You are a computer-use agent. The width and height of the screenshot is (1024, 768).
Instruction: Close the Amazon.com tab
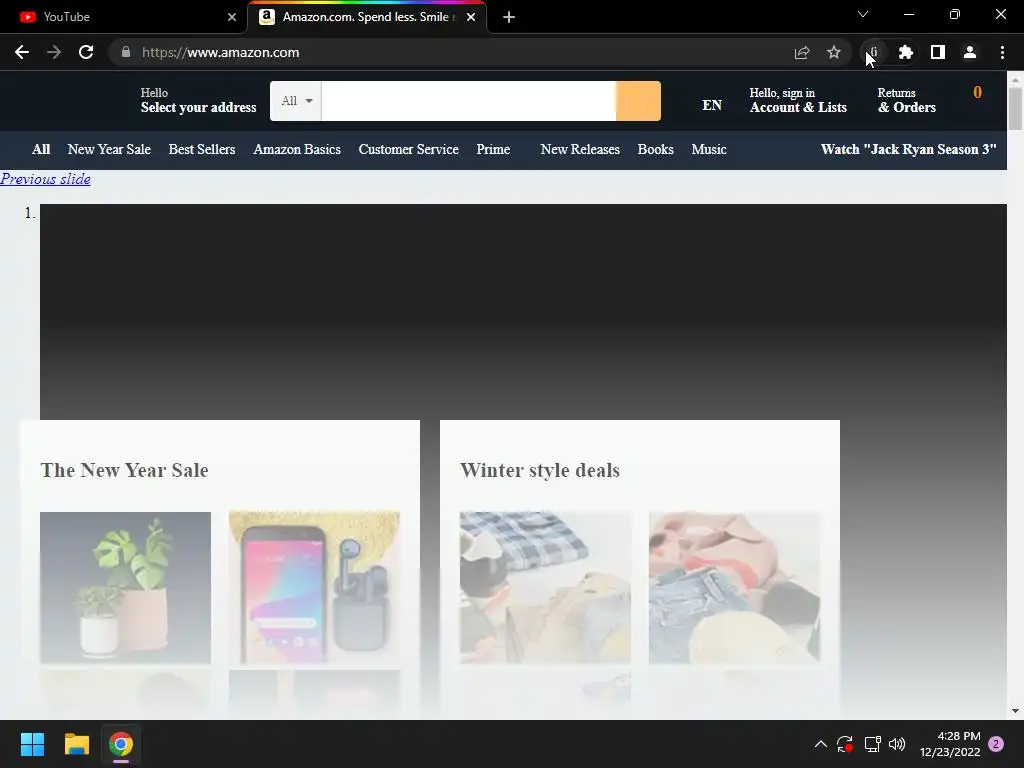pyautogui.click(x=471, y=17)
